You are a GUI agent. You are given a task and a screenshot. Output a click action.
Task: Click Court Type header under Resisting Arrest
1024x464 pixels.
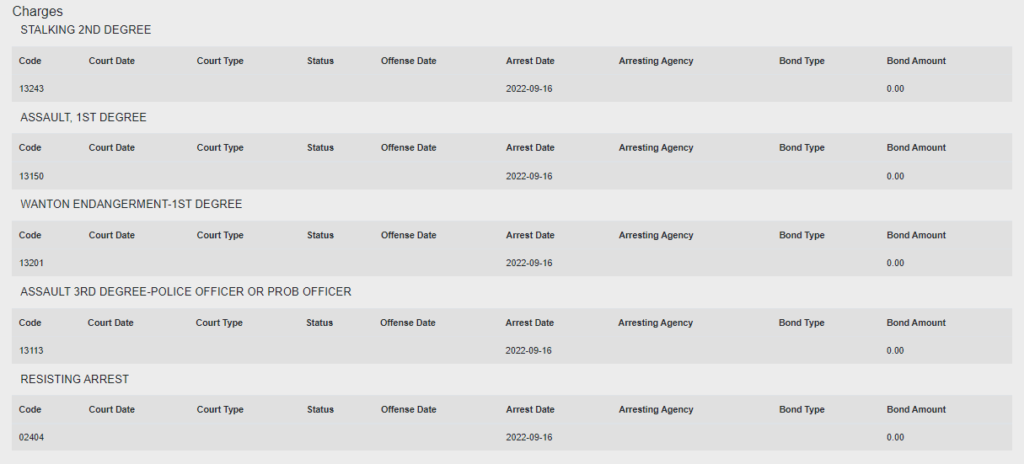[x=220, y=410]
